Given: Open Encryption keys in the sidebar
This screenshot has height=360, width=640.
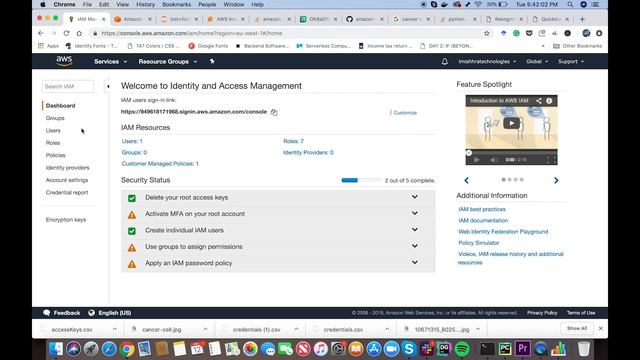Looking at the screenshot, I should pyautogui.click(x=66, y=220).
